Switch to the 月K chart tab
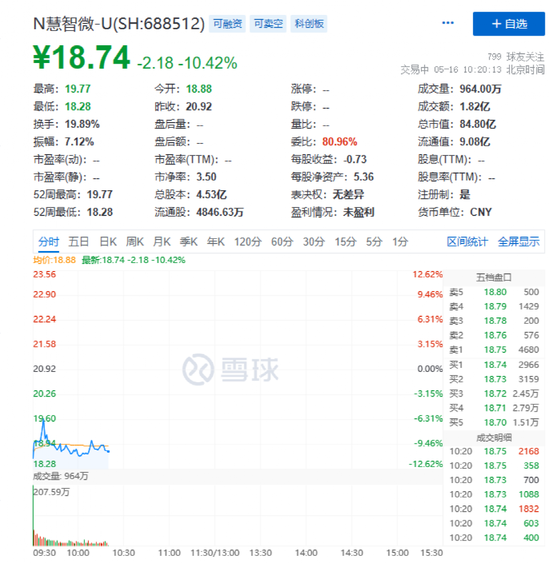 [162, 241]
